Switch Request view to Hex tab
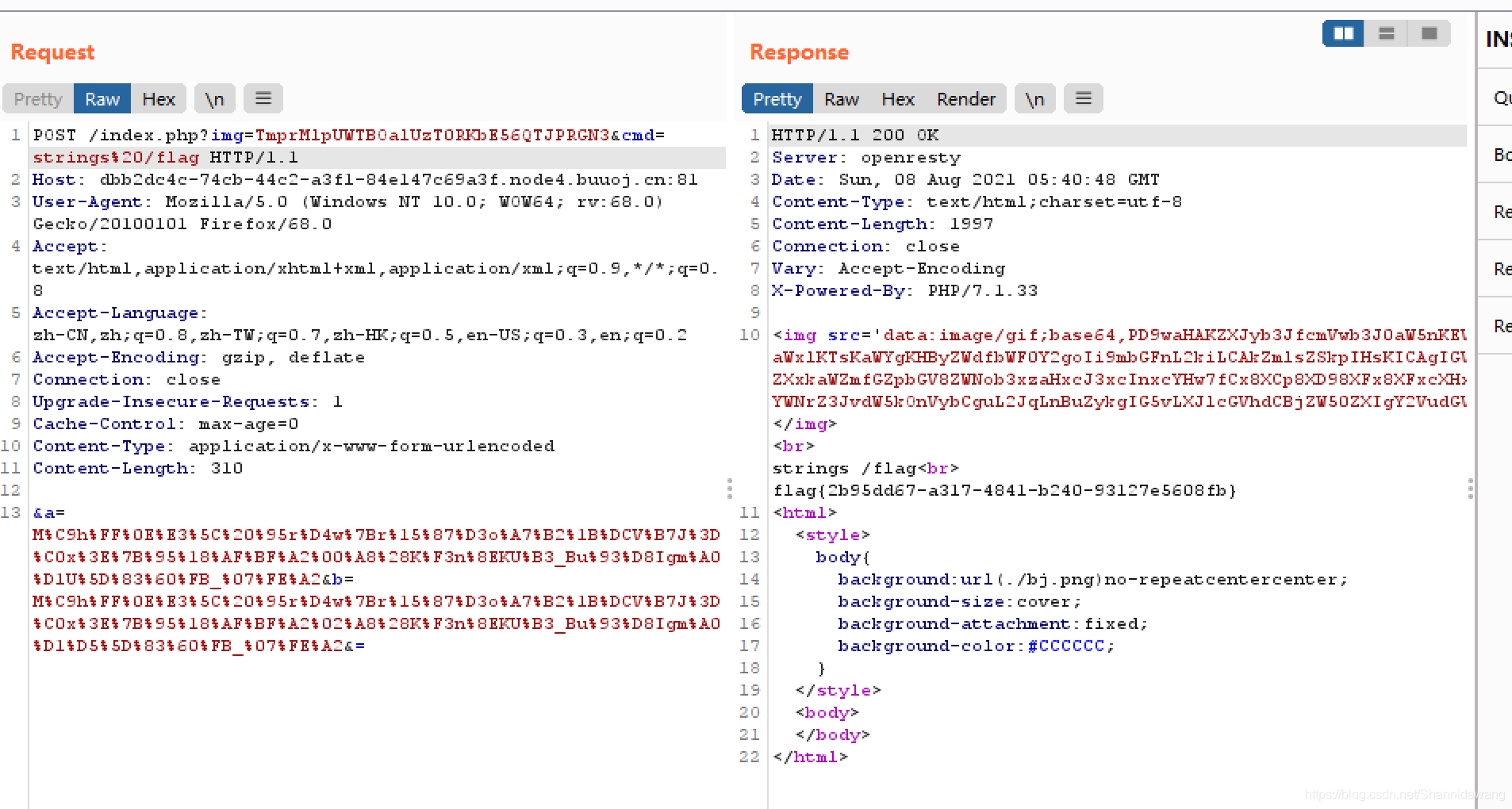The height and width of the screenshot is (809, 1512). 159,99
